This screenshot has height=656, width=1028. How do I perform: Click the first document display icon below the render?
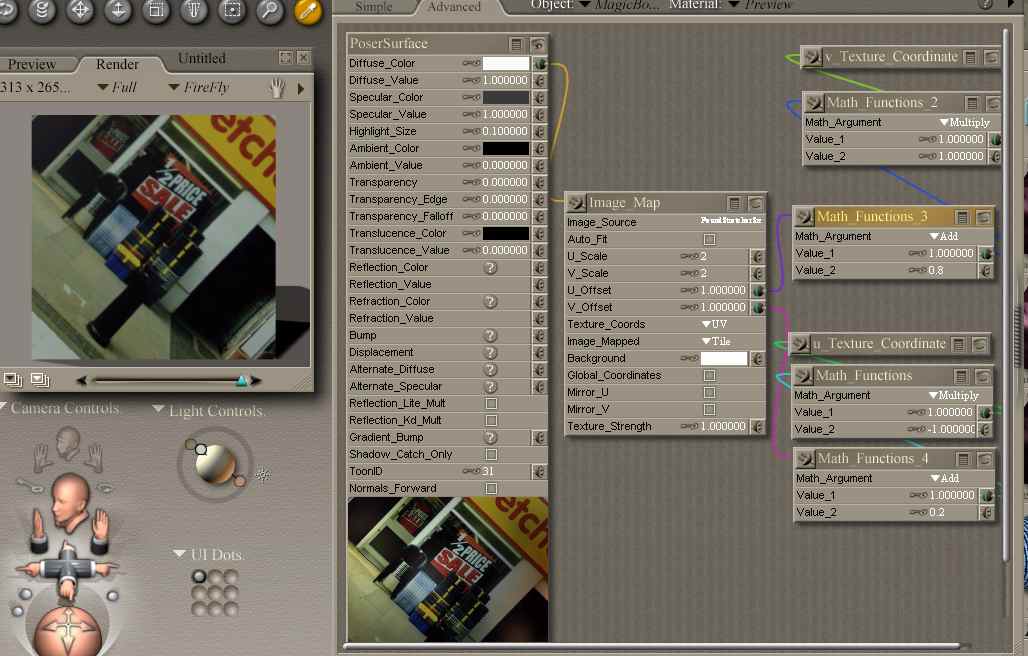(x=12, y=379)
